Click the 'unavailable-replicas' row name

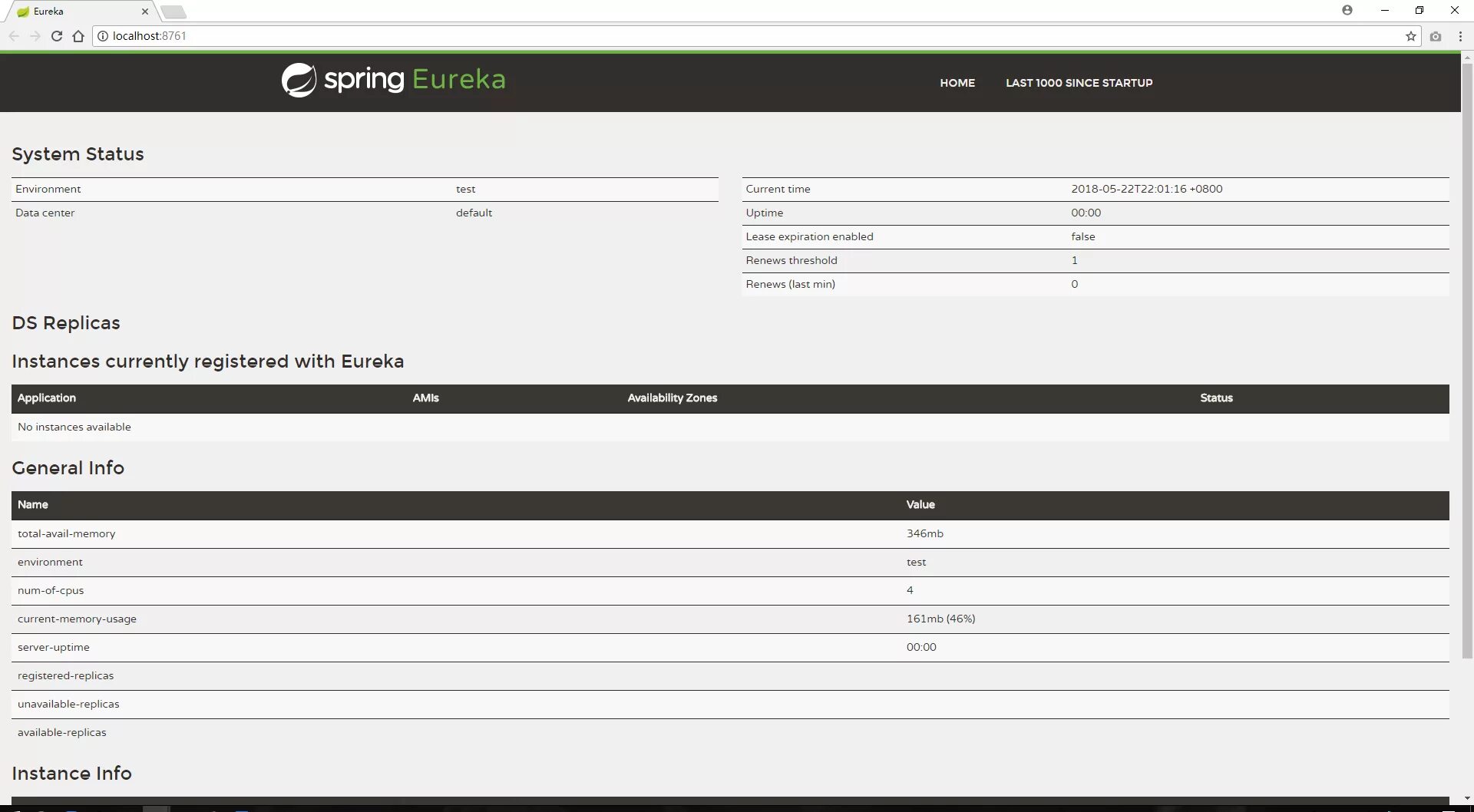coord(68,704)
